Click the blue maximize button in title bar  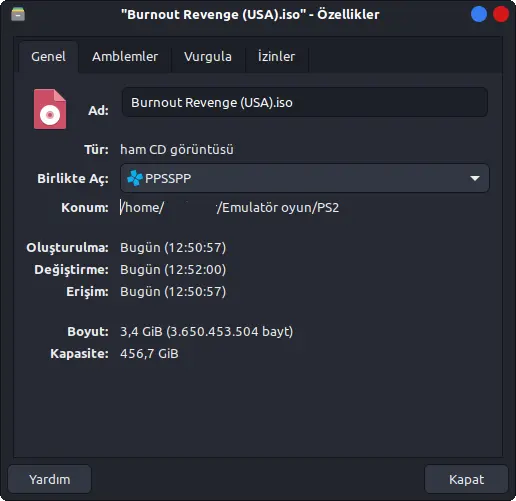(479, 14)
